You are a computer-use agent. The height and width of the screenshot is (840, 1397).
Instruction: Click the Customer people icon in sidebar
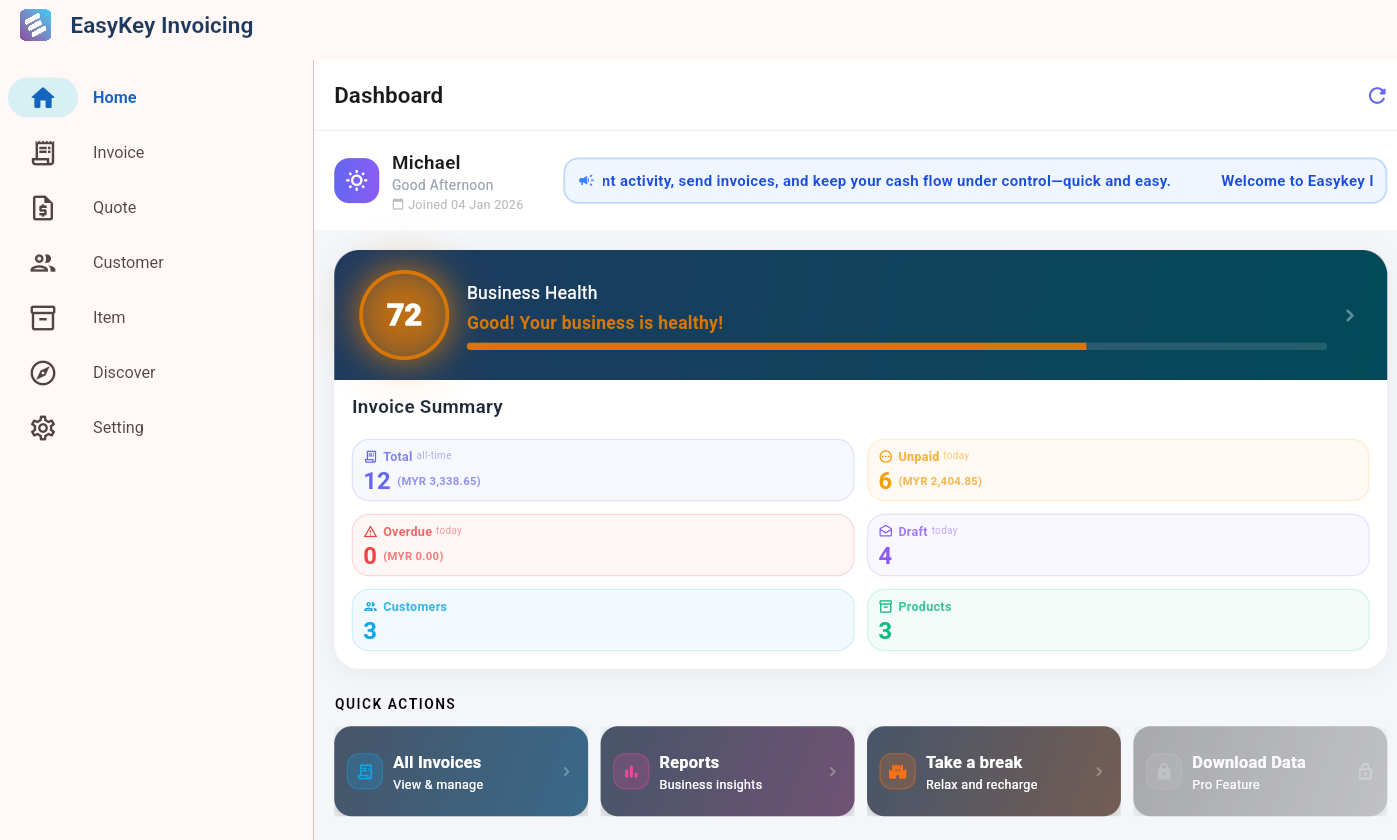(x=43, y=263)
